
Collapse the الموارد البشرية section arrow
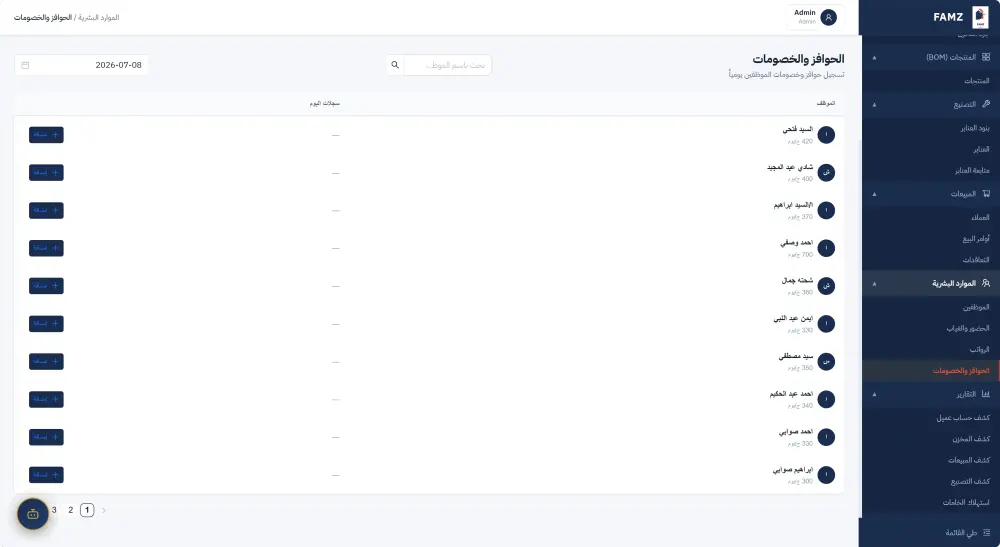coord(874,283)
